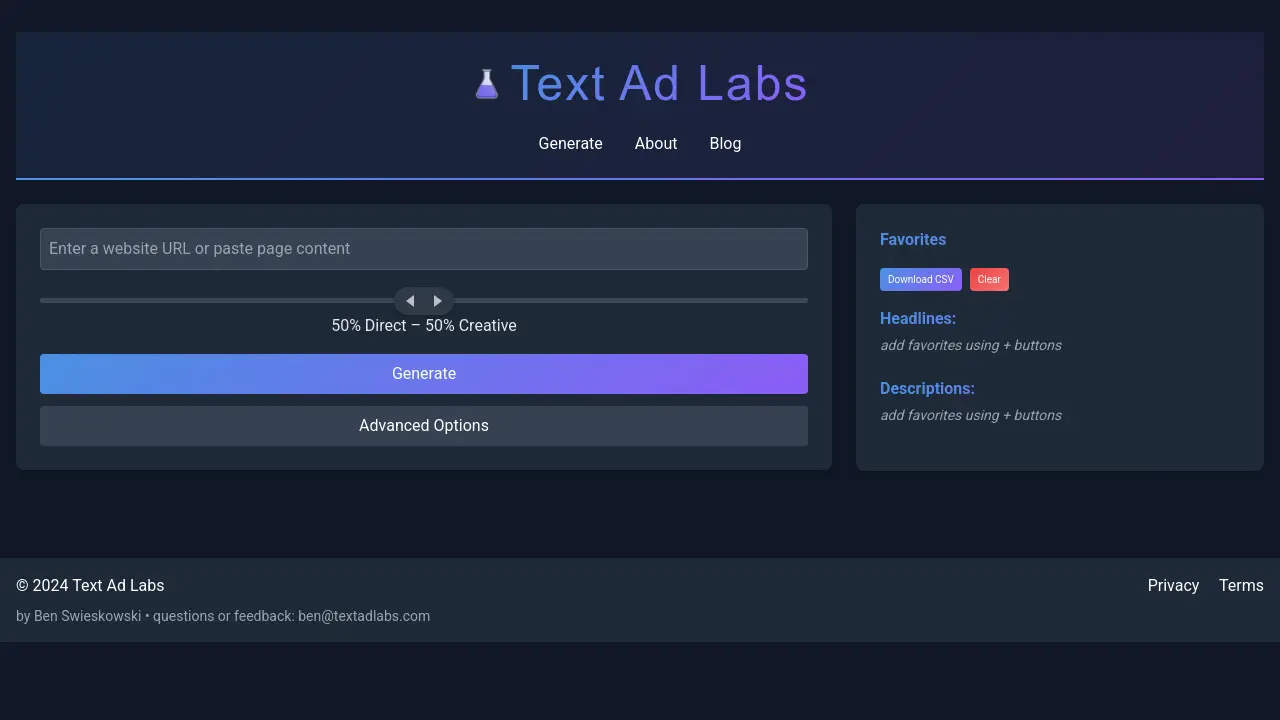Clear the favorites list

989,280
